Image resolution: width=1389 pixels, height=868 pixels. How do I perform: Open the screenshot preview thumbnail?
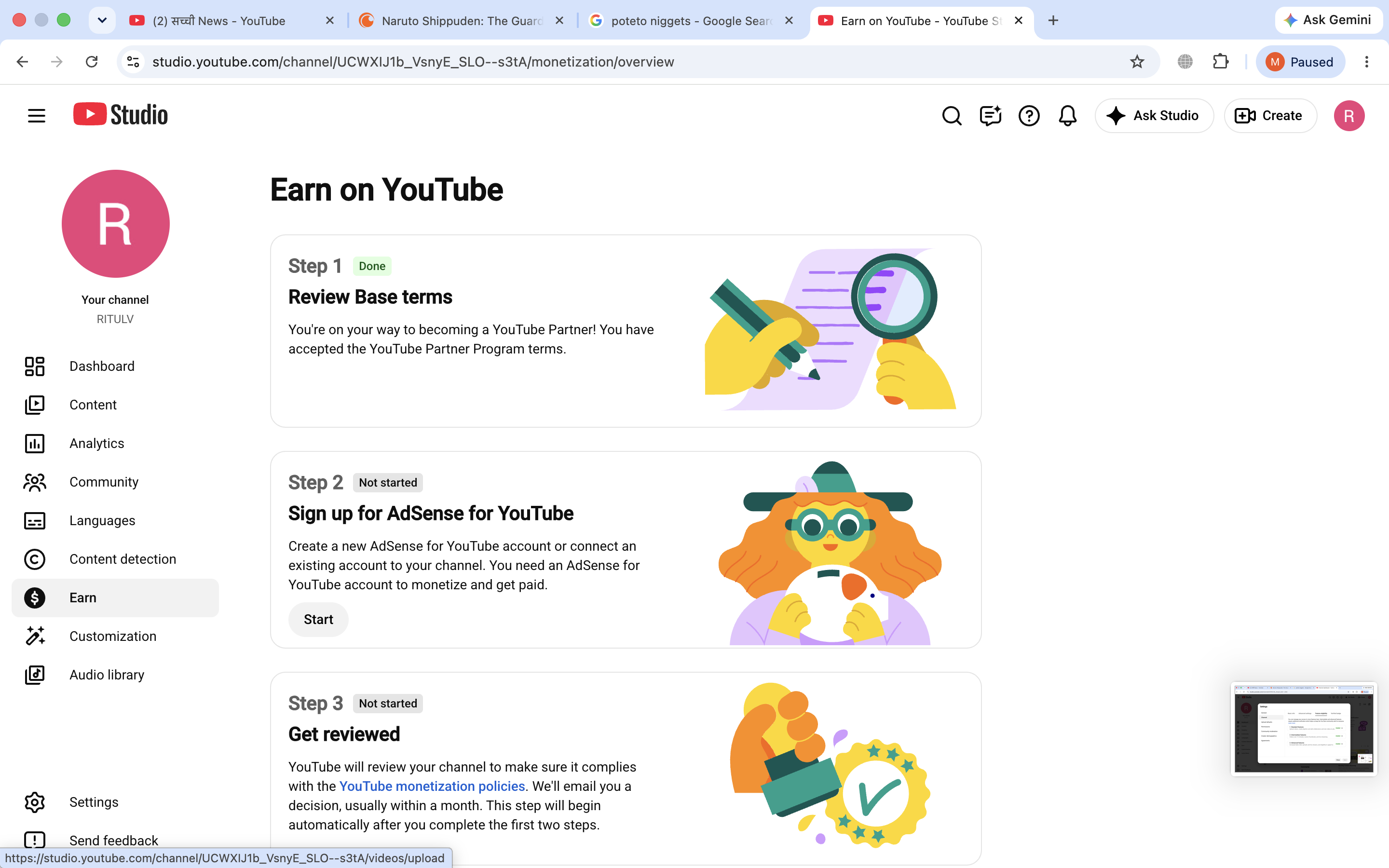click(x=1304, y=729)
